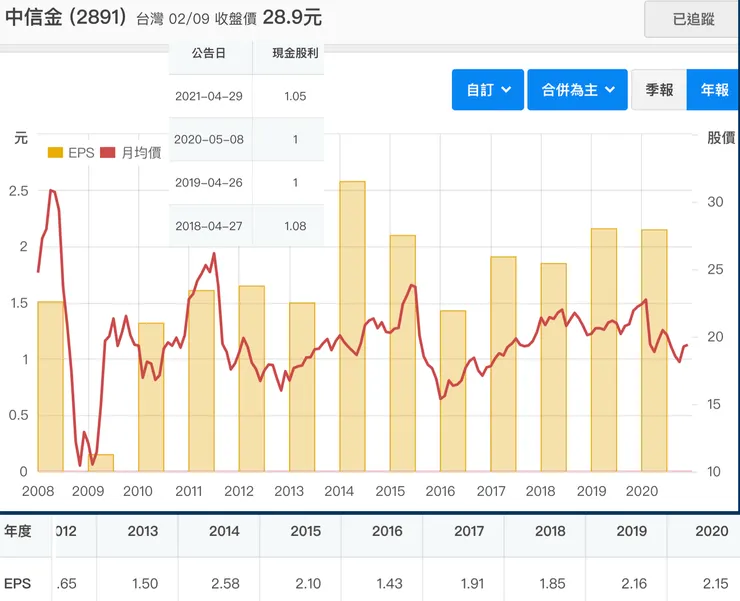Click the 現金股利 column header

point(295,53)
